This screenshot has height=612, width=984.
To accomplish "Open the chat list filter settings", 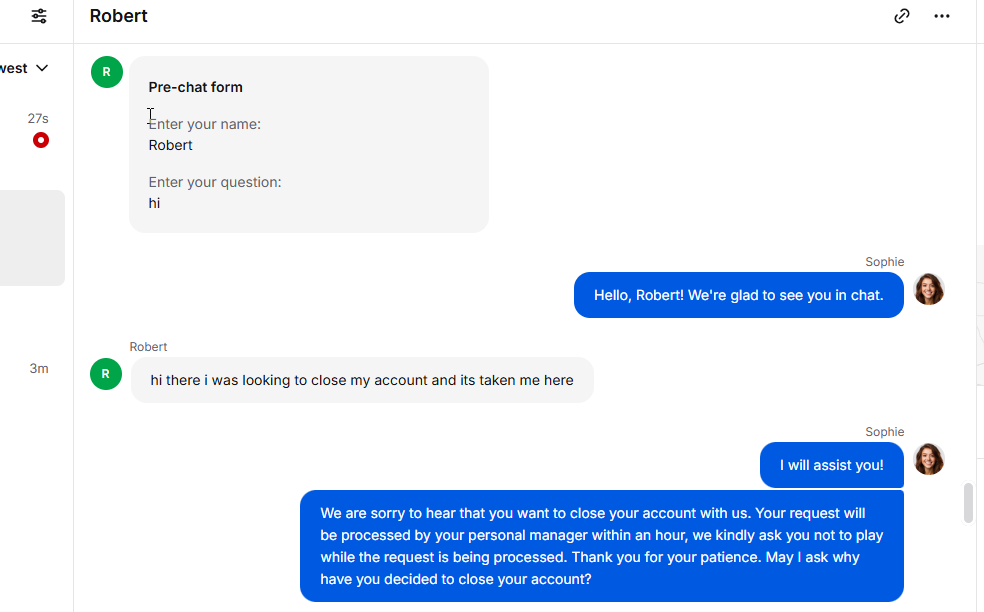I will (39, 16).
